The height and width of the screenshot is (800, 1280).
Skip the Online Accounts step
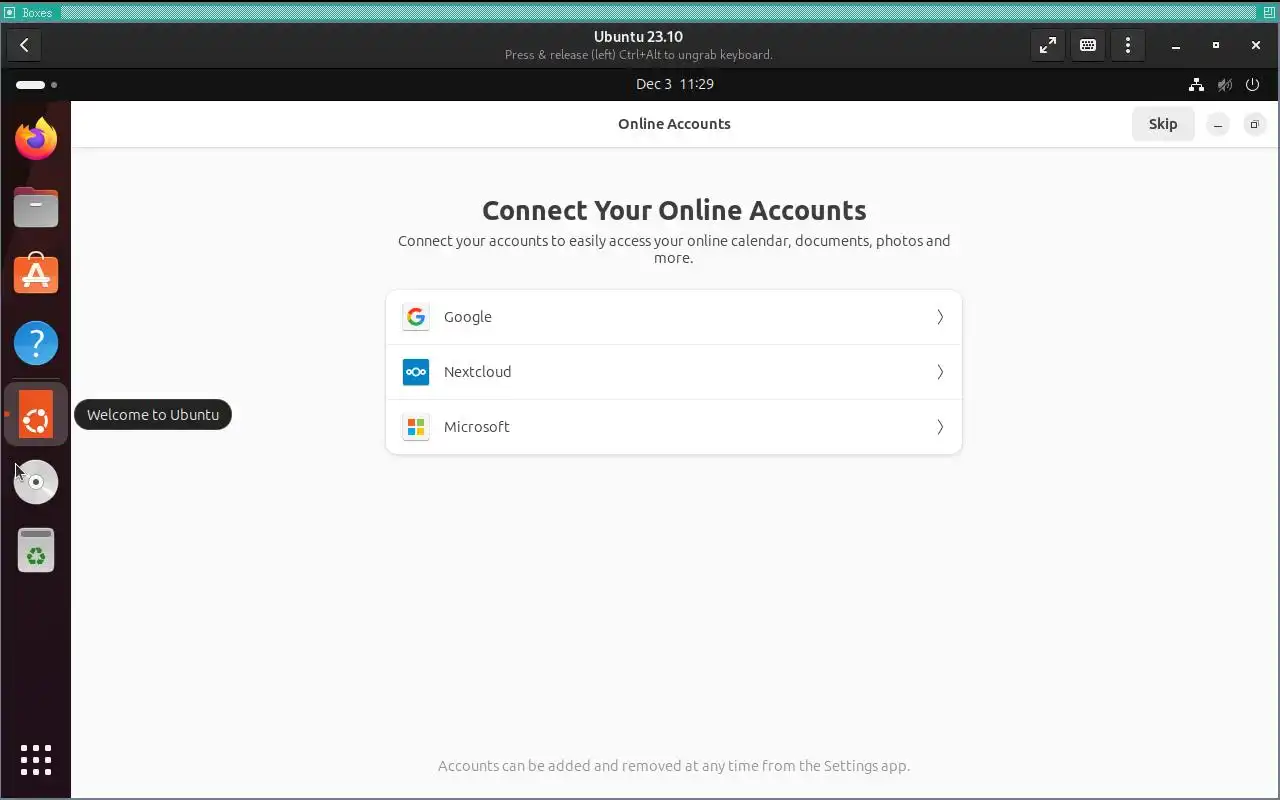coord(1163,124)
